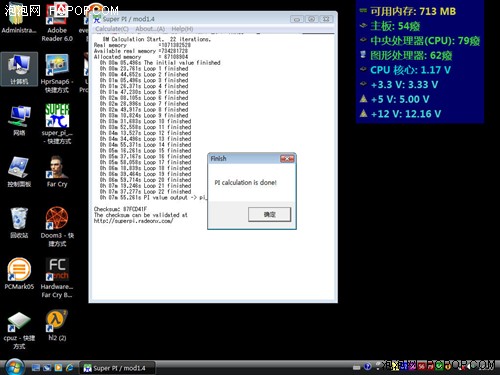Click the 主板 54 temperature reading
This screenshot has width=500, height=375.
(395, 26)
